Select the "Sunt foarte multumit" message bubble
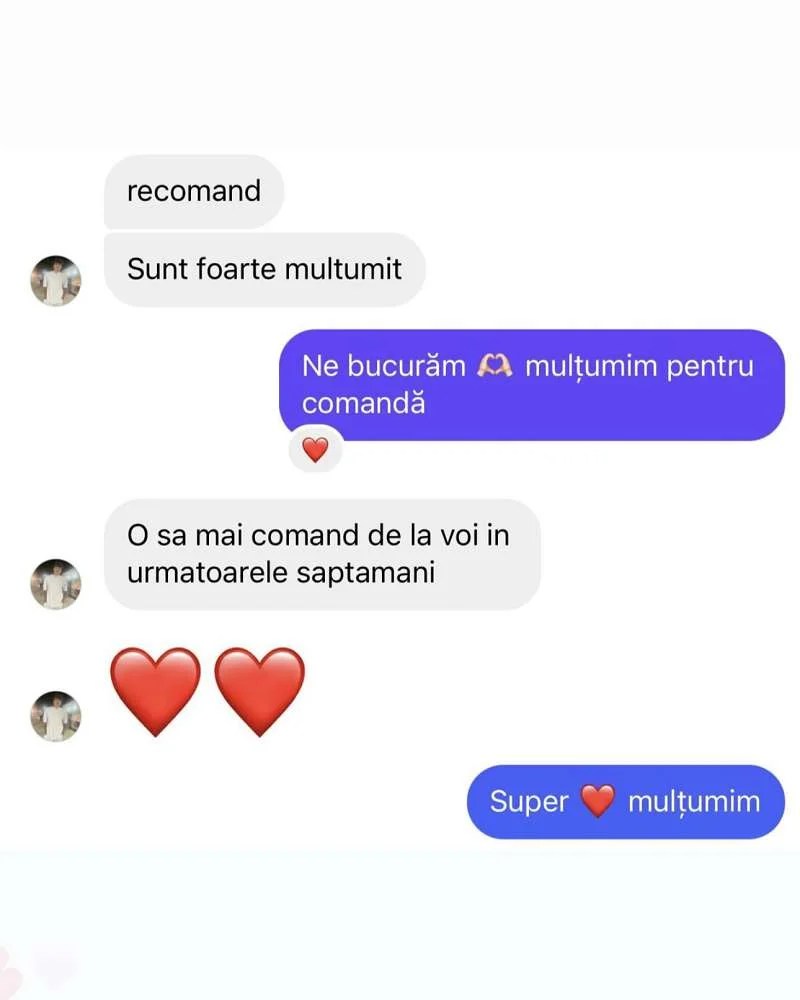800x1000 pixels. (x=265, y=269)
